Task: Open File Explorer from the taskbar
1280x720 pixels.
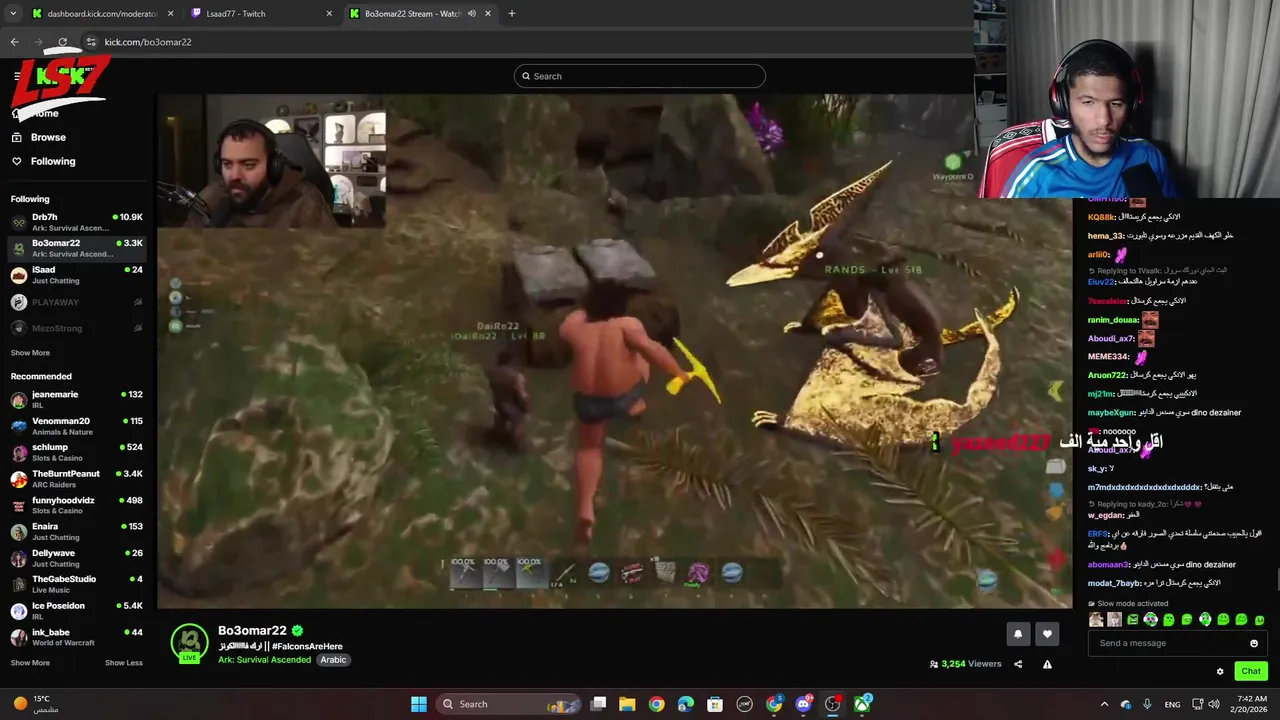Action: (627, 704)
